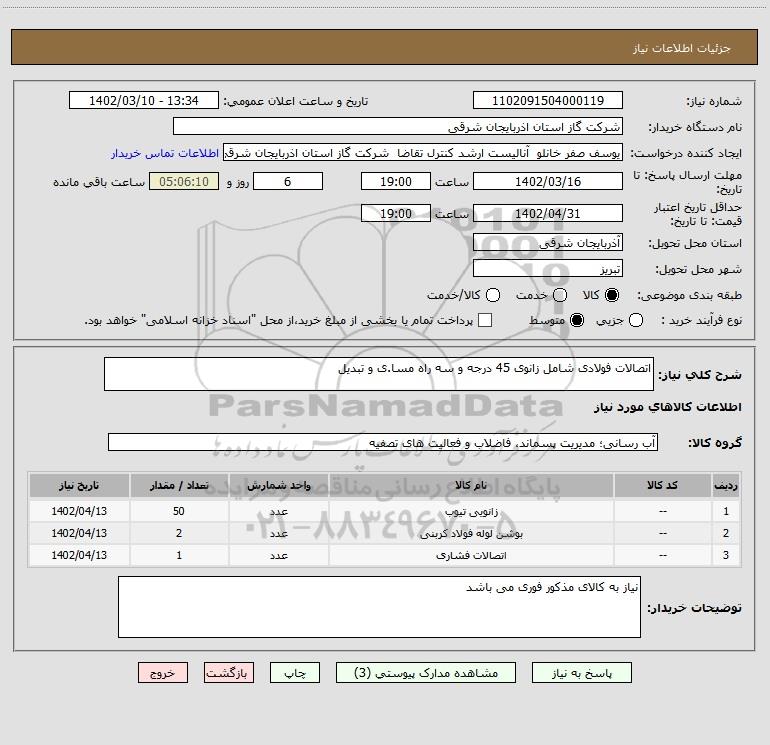Select the کالا radio button
This screenshot has height=745, width=770.
click(x=612, y=295)
